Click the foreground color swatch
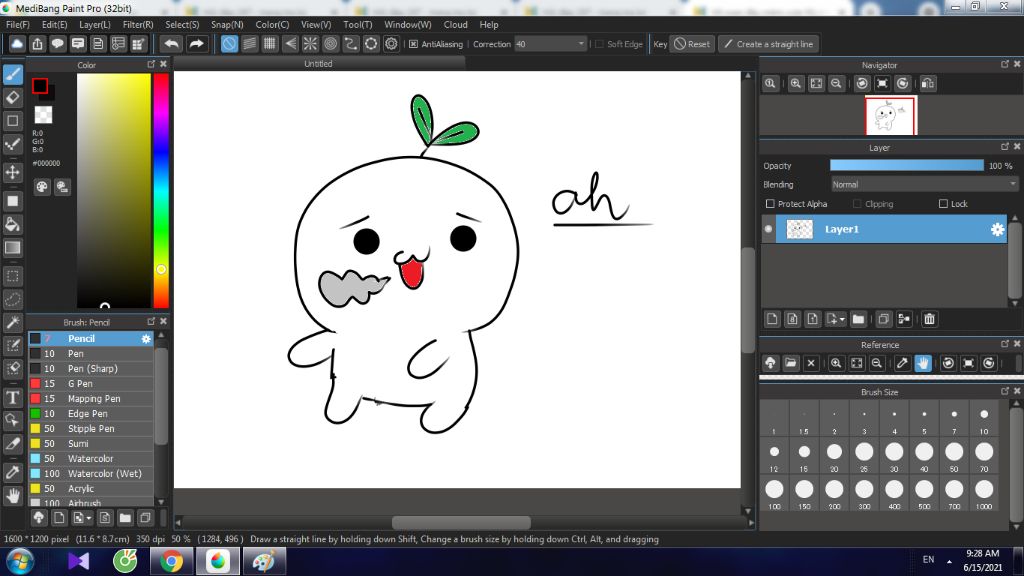 tap(40, 86)
